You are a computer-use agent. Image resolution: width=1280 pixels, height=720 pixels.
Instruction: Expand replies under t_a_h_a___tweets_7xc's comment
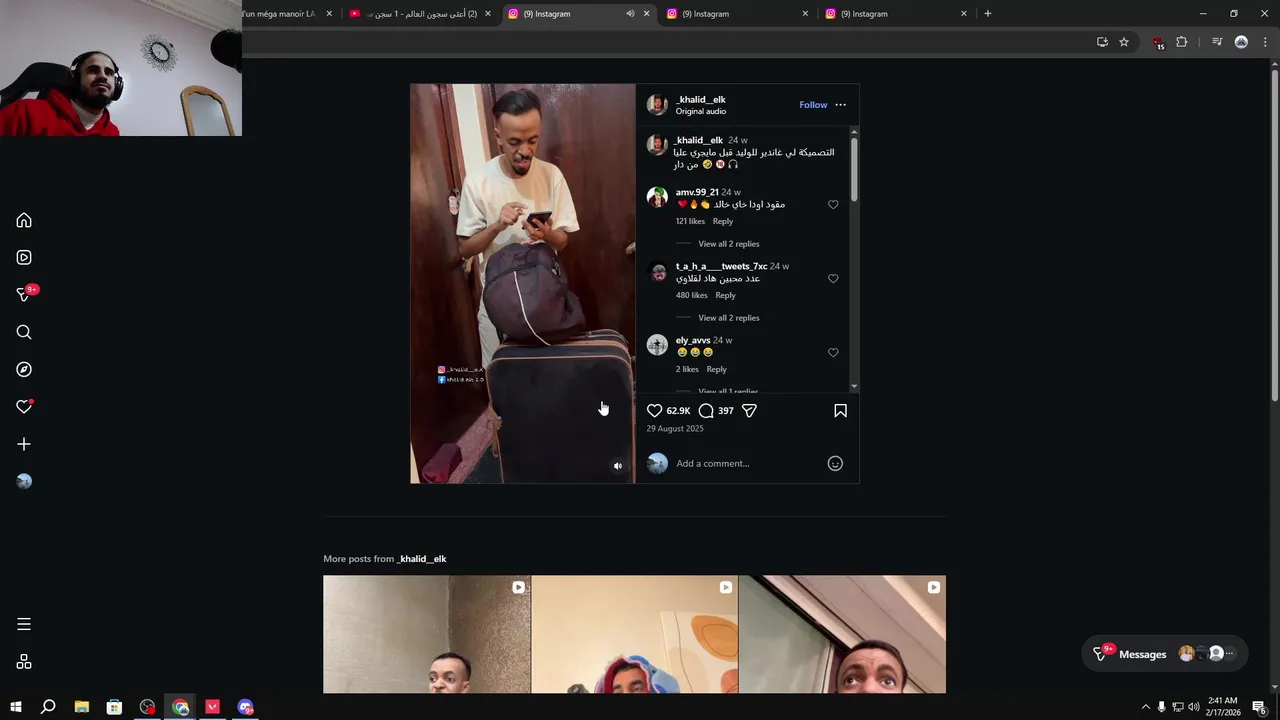point(729,318)
